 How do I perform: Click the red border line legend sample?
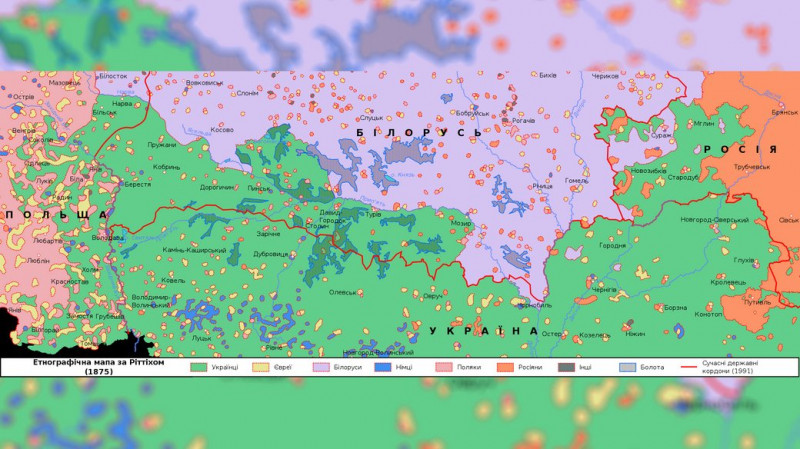coord(690,367)
